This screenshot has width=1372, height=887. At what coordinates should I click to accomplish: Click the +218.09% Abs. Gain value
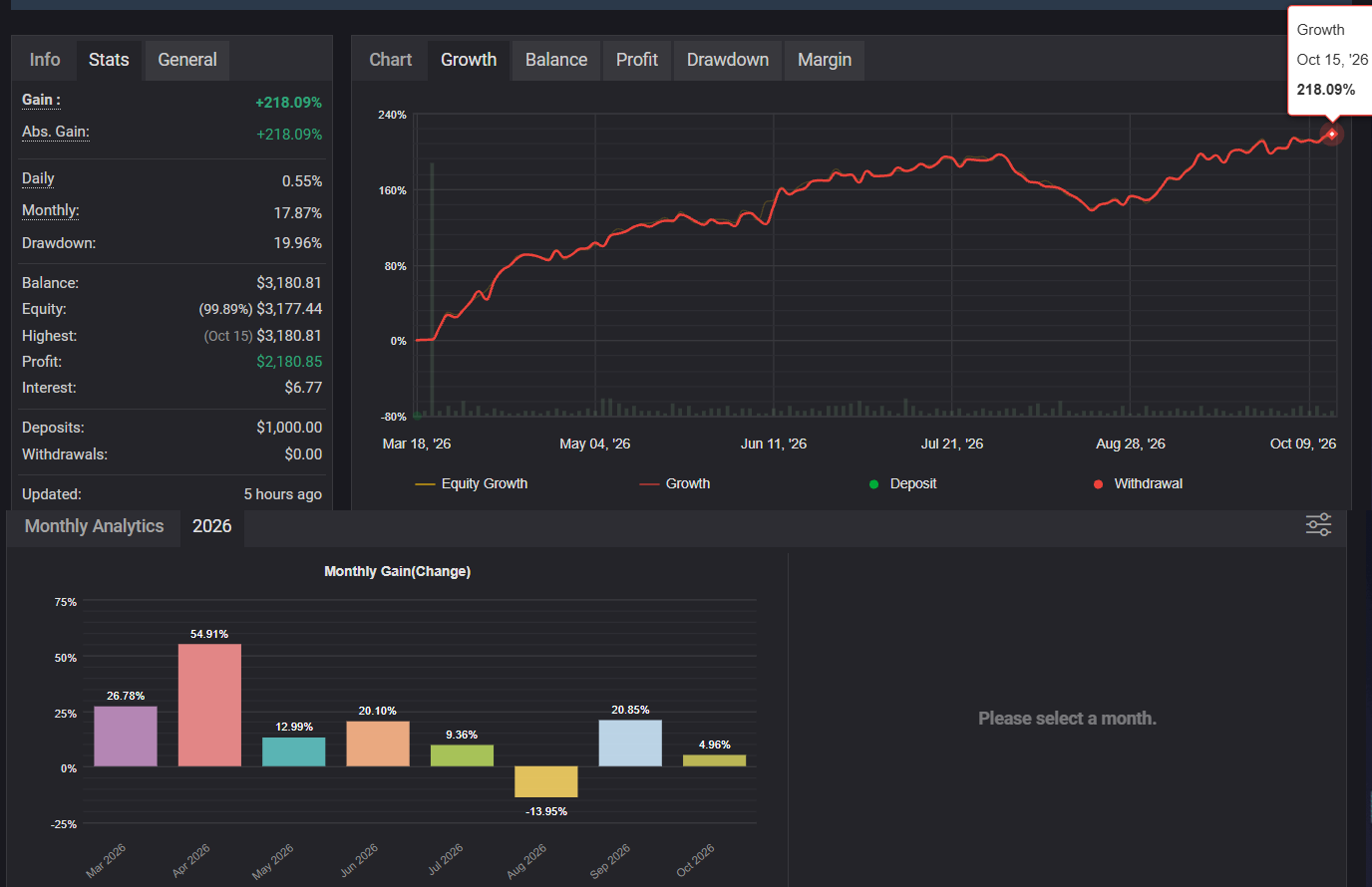tap(289, 135)
